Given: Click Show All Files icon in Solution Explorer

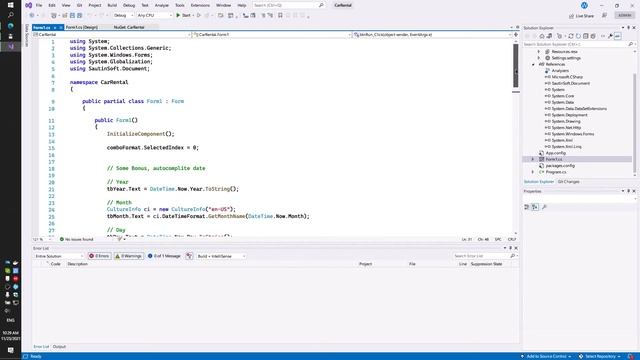Looking at the screenshot, I should point(593,36).
